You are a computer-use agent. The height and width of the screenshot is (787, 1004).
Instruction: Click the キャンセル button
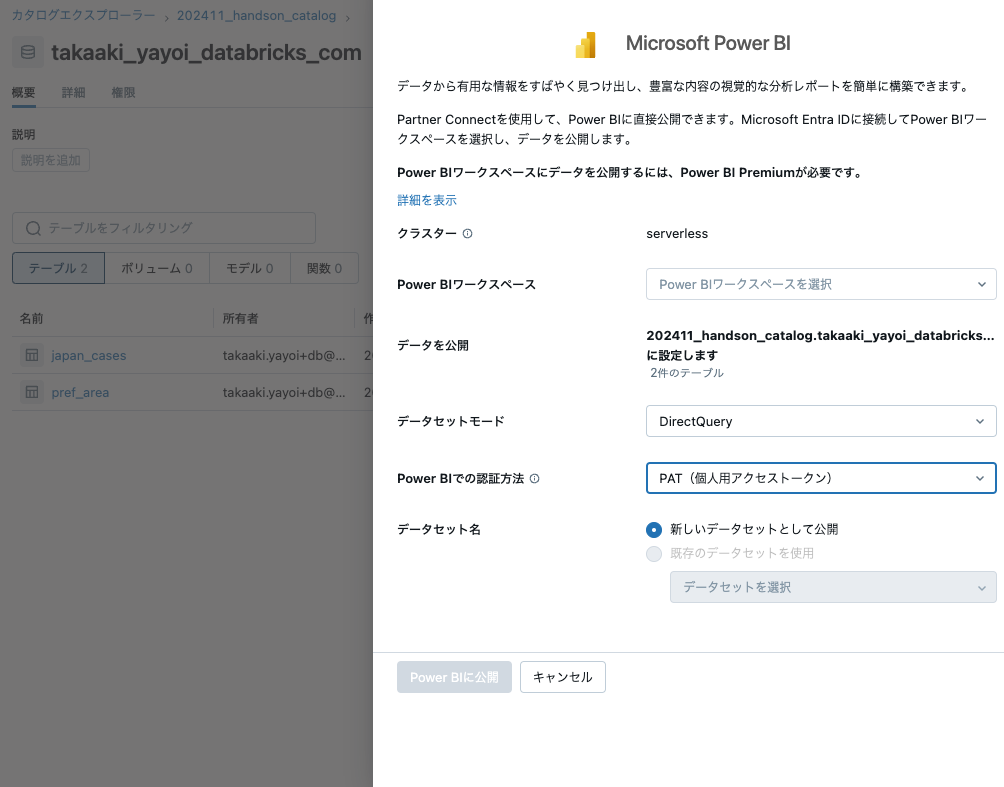(562, 677)
